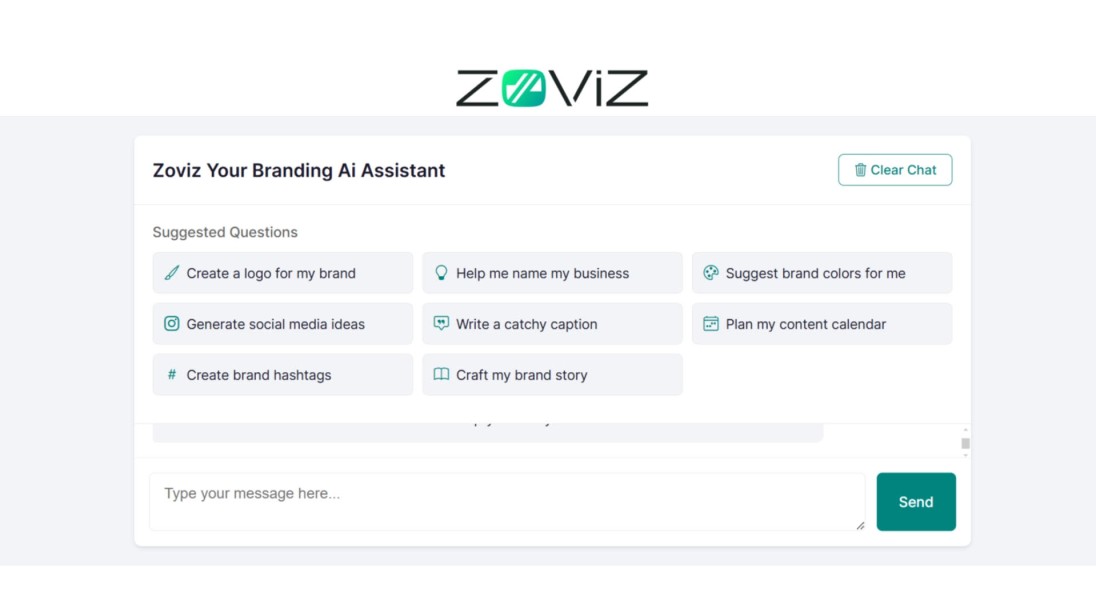Click the quote bubble icon for catchy caption
1096x616 pixels.
pyautogui.click(x=441, y=323)
